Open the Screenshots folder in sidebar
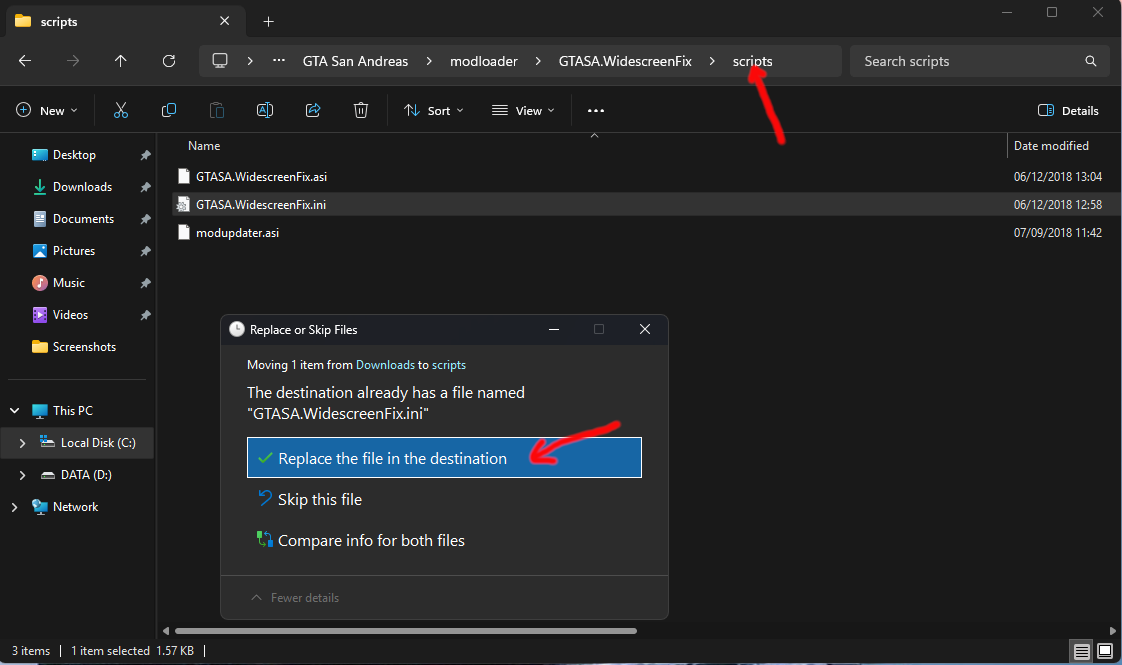 tap(84, 347)
